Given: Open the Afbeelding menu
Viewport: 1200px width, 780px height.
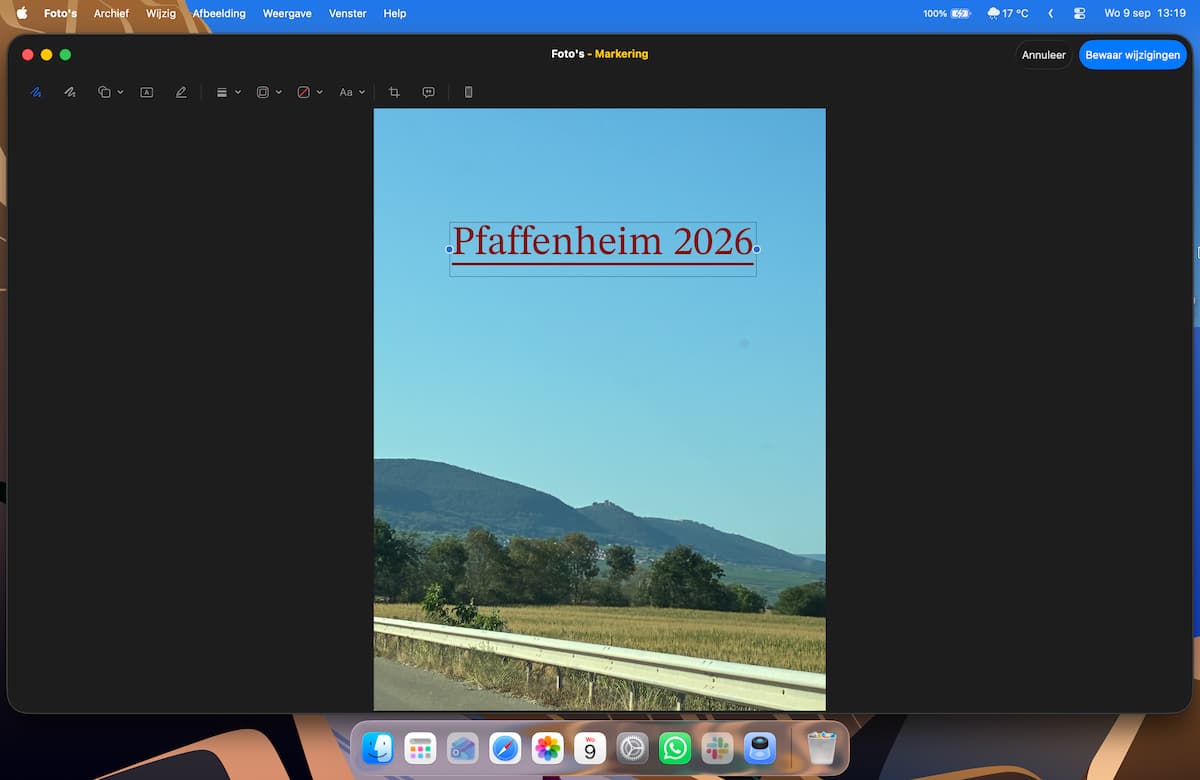Looking at the screenshot, I should [x=219, y=13].
